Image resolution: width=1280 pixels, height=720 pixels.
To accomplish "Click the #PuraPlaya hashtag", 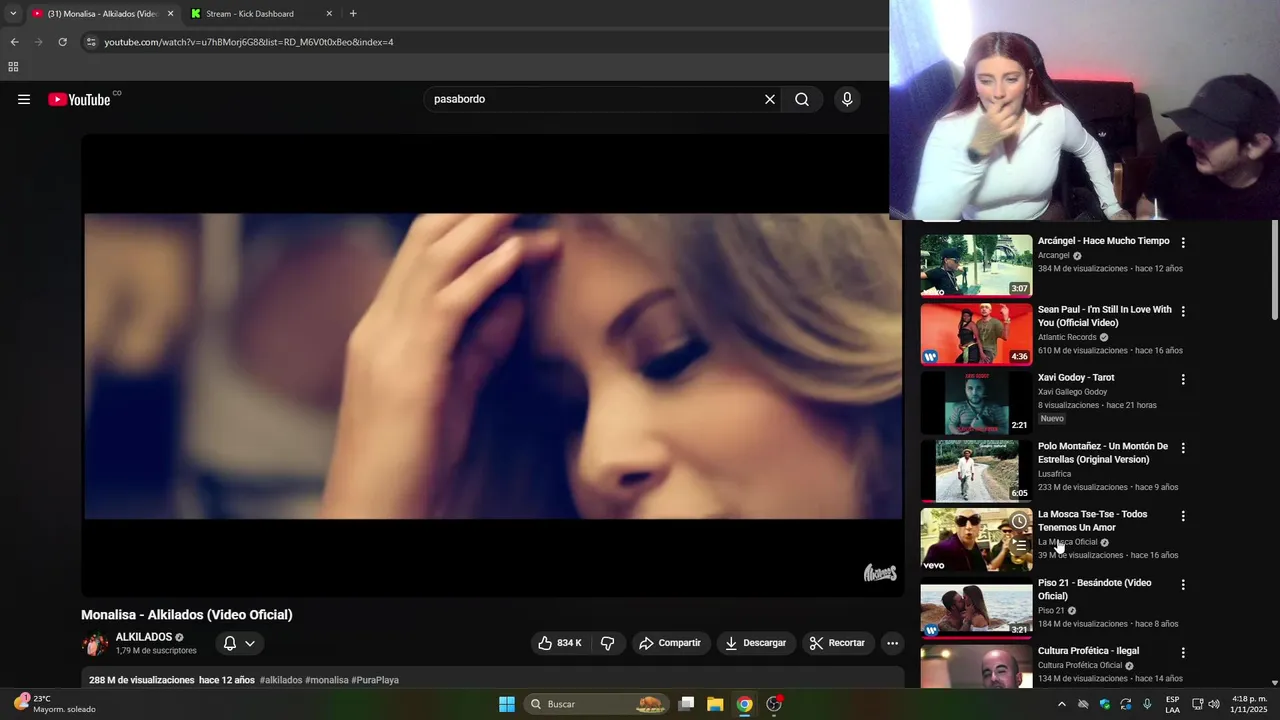I will click(x=375, y=680).
